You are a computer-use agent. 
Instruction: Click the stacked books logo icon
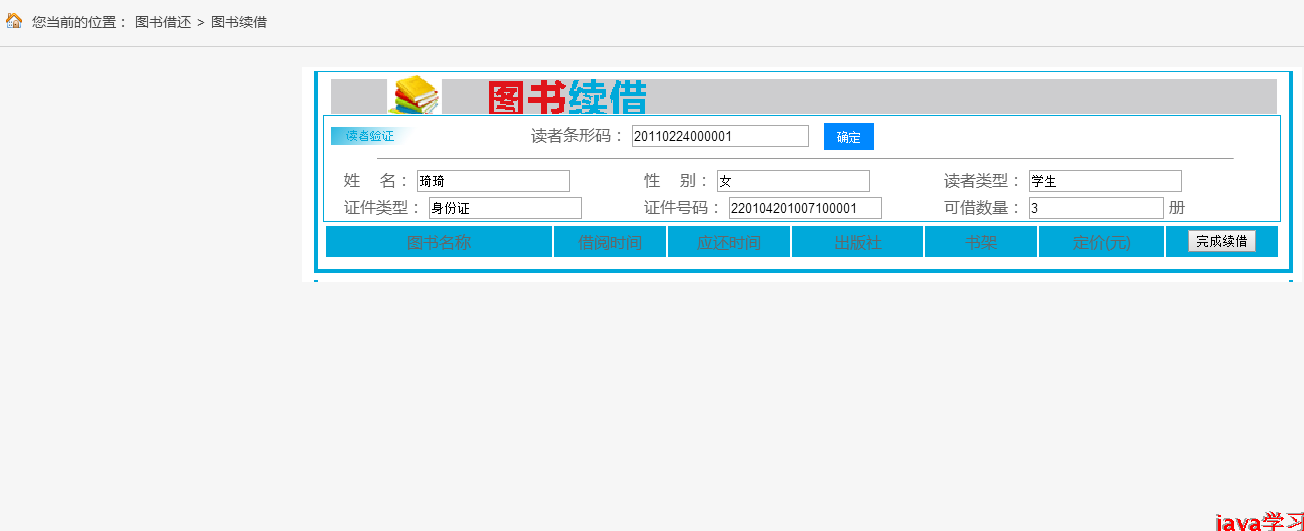coord(415,96)
